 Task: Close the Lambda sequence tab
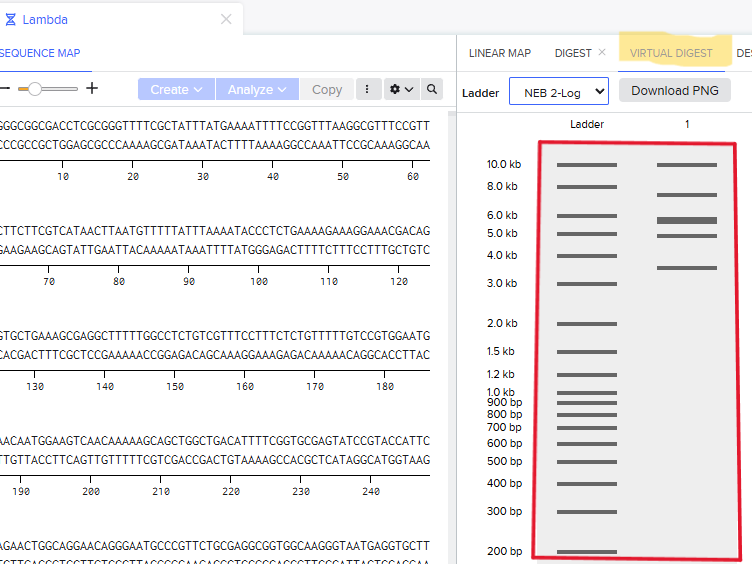pyautogui.click(x=226, y=19)
